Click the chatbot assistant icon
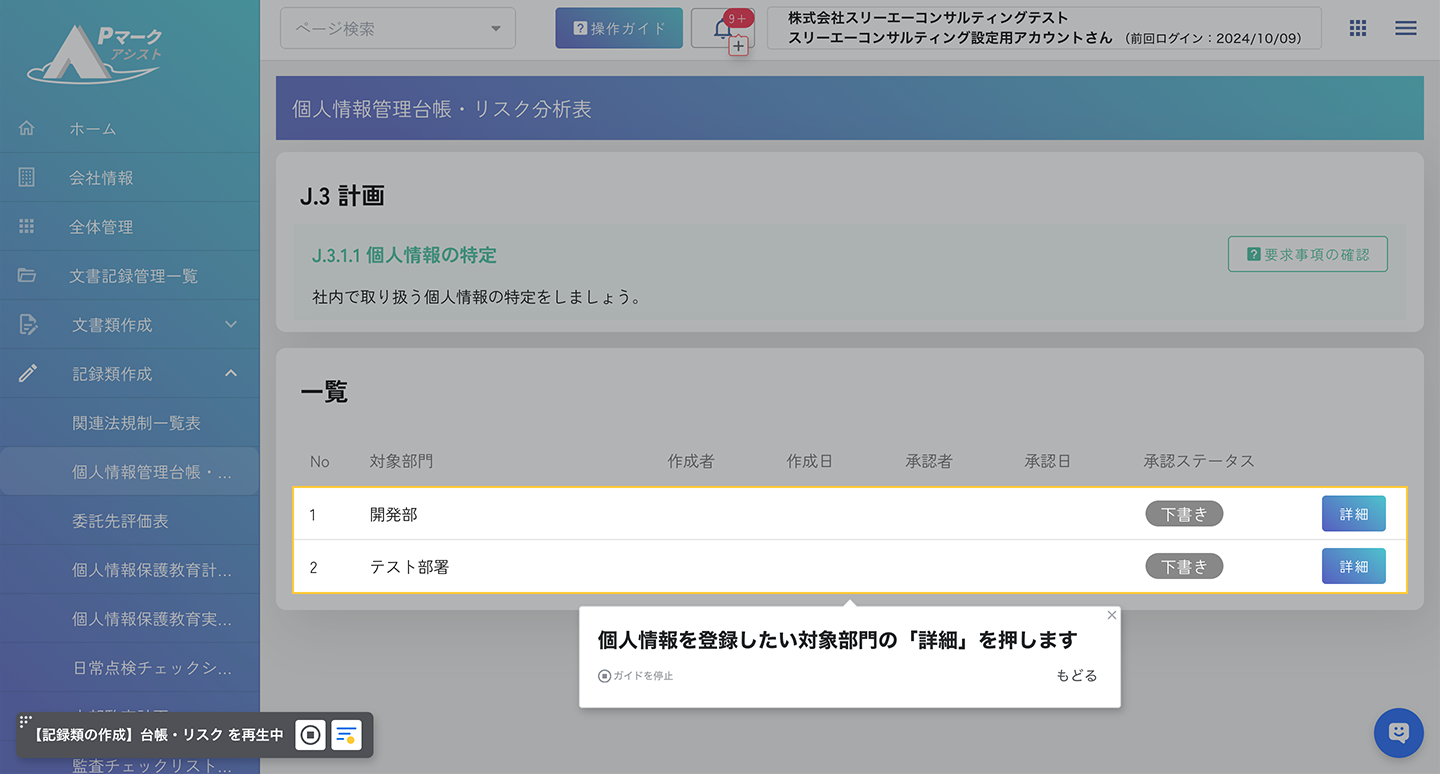This screenshot has width=1440, height=774. tap(1398, 733)
